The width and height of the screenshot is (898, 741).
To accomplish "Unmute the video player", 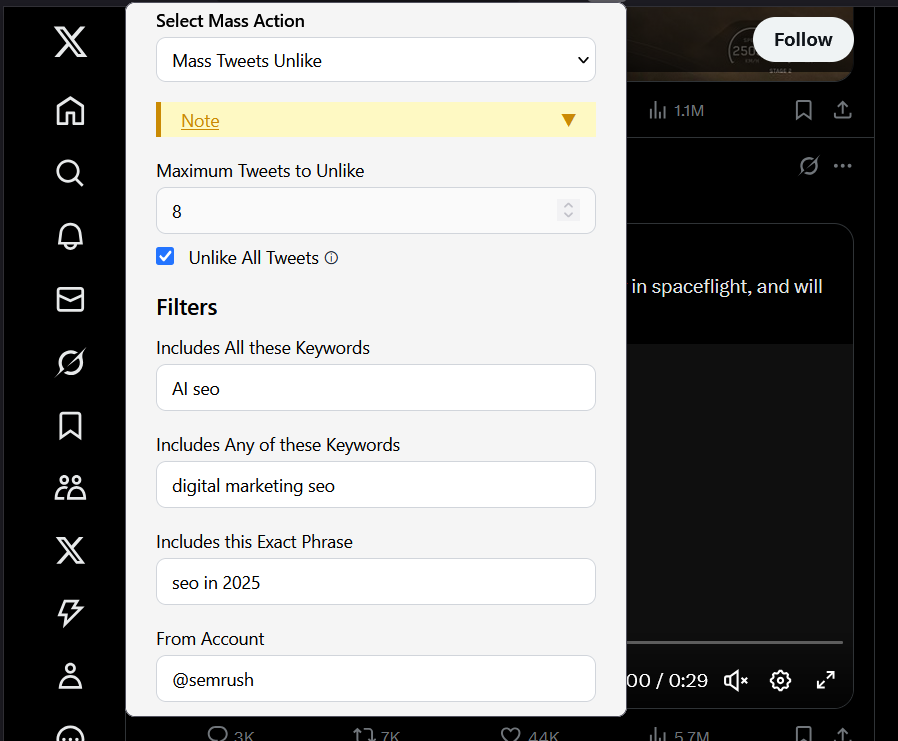I will [x=735, y=680].
